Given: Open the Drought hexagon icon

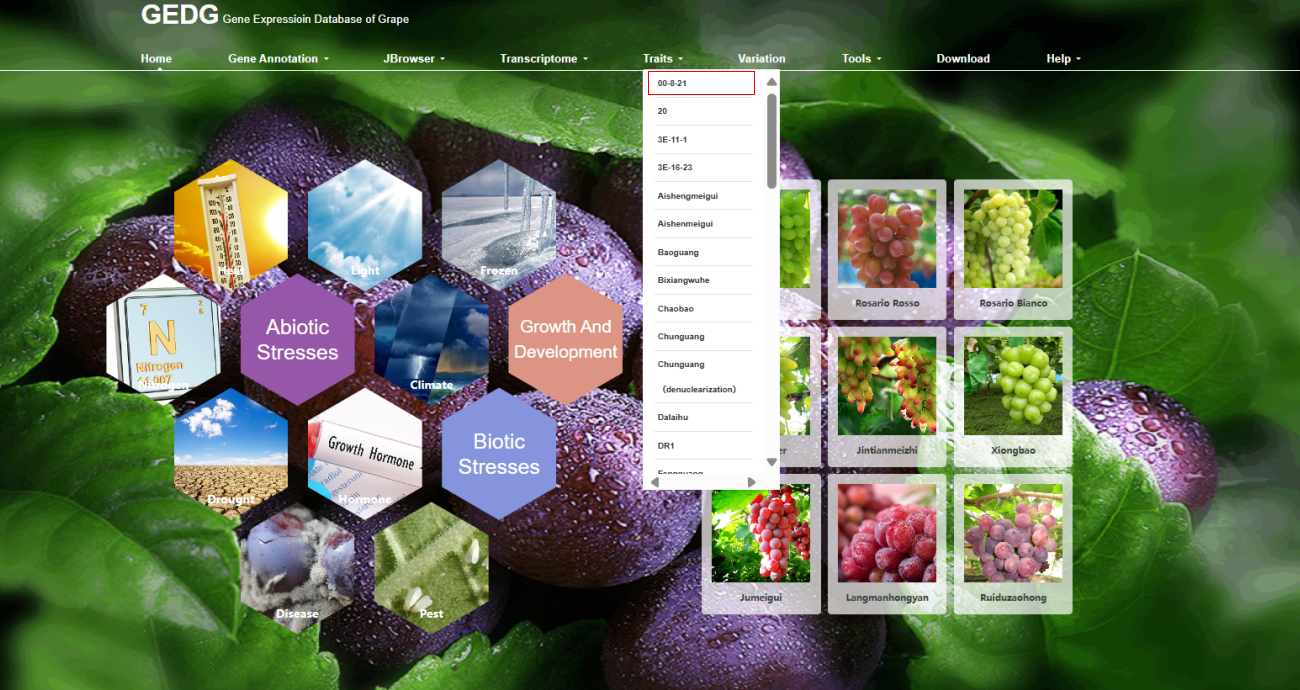Looking at the screenshot, I should pos(231,452).
